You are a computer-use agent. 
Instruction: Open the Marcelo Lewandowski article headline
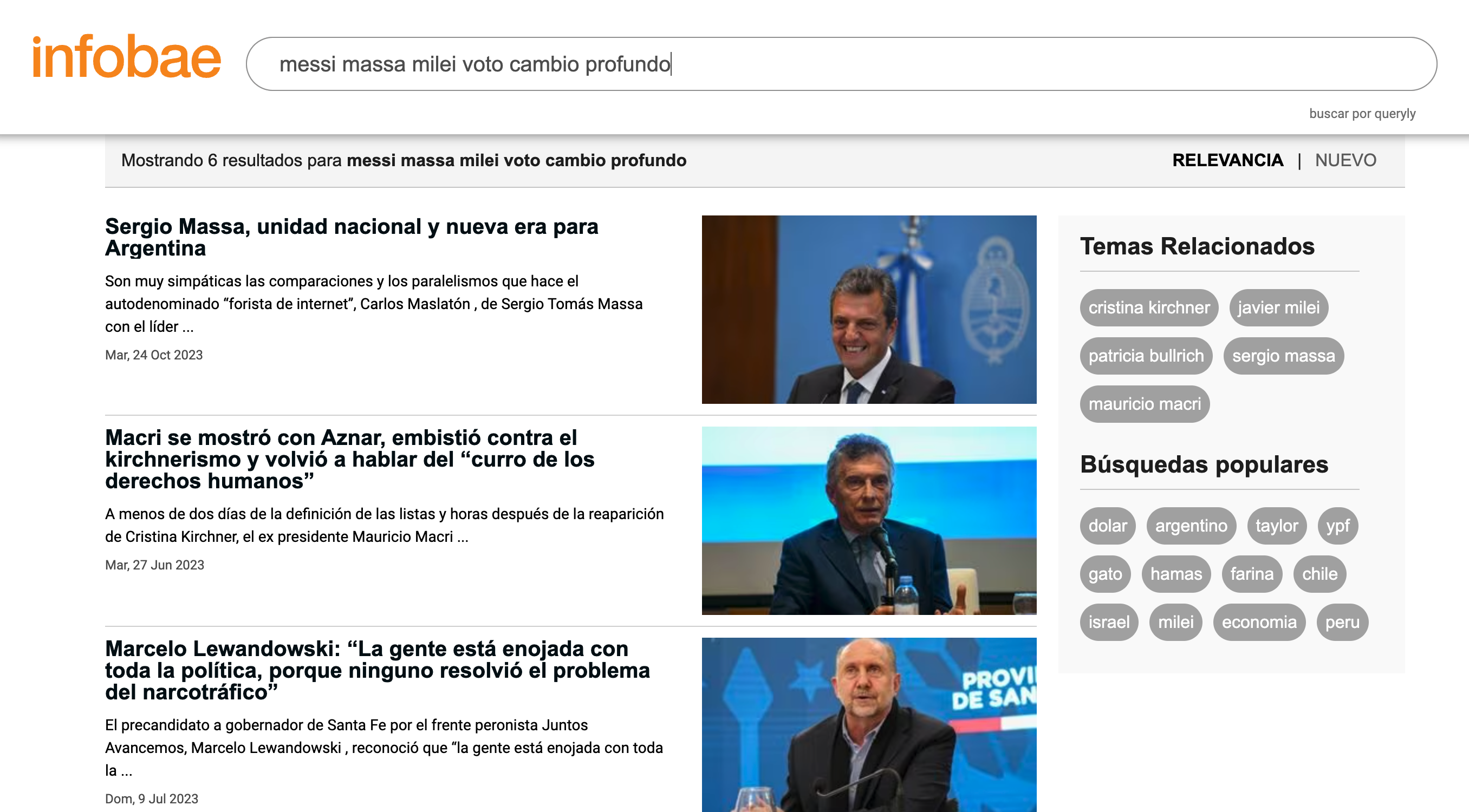coord(377,670)
